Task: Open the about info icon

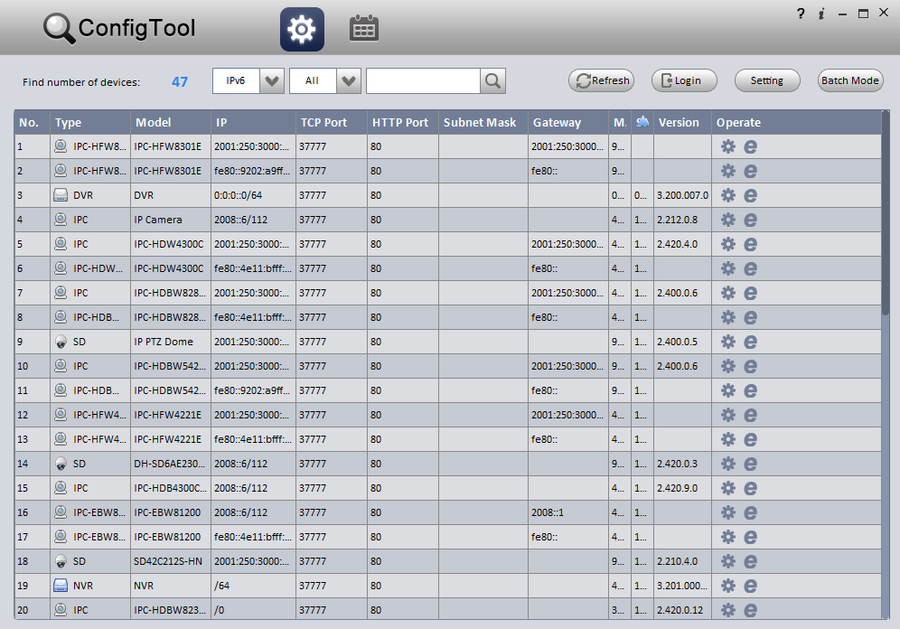Action: pos(821,13)
